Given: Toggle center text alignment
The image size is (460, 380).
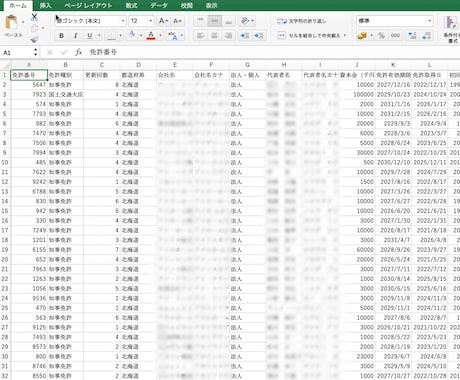Looking at the screenshot, I should coord(214,35).
